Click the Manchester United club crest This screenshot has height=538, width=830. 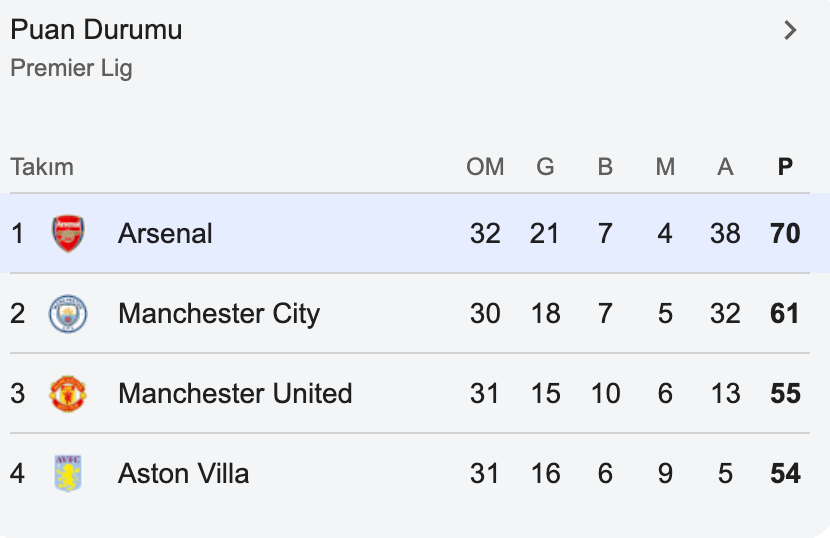point(68,394)
